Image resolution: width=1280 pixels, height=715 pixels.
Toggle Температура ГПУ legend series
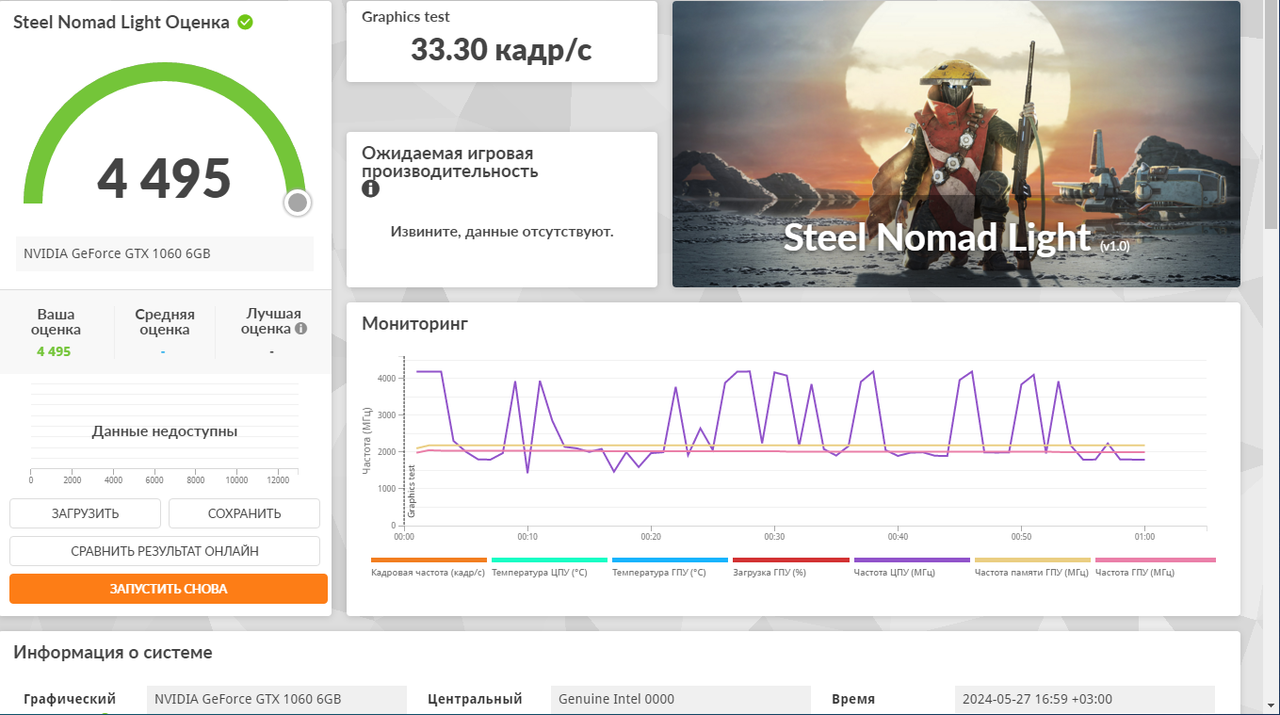(x=669, y=567)
